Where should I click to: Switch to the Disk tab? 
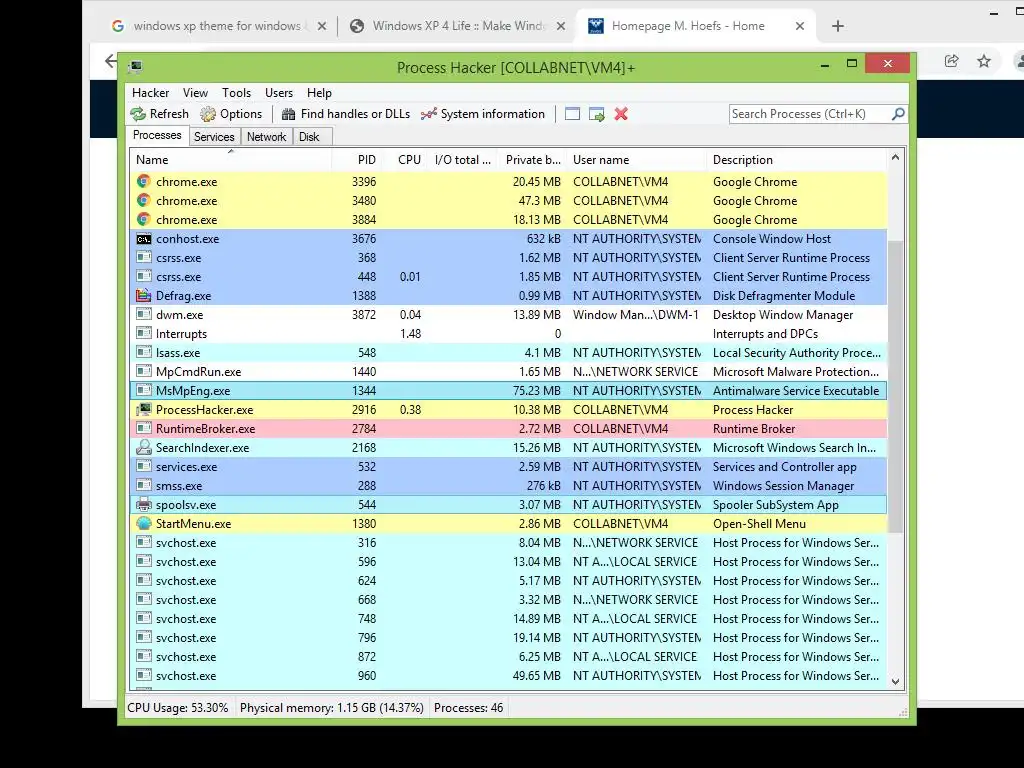pos(309,136)
